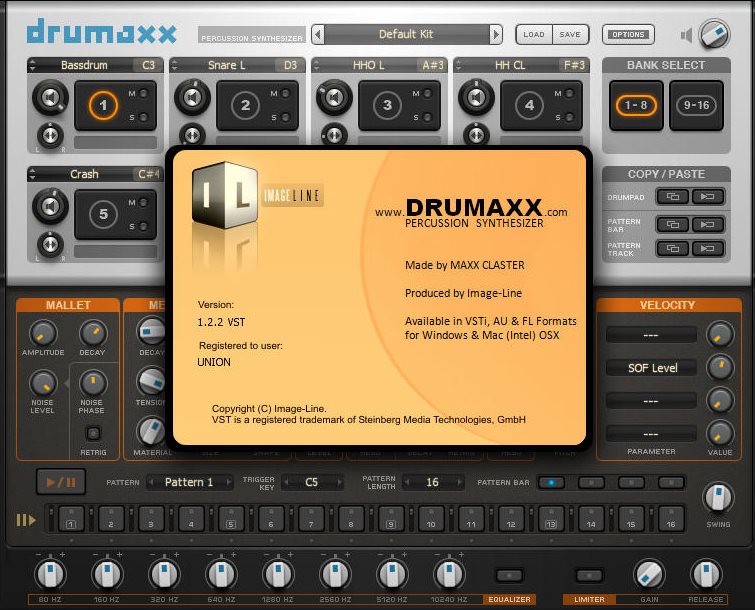The width and height of the screenshot is (755, 610).
Task: Mute the Bassdrum pad with M button
Action: [145, 93]
